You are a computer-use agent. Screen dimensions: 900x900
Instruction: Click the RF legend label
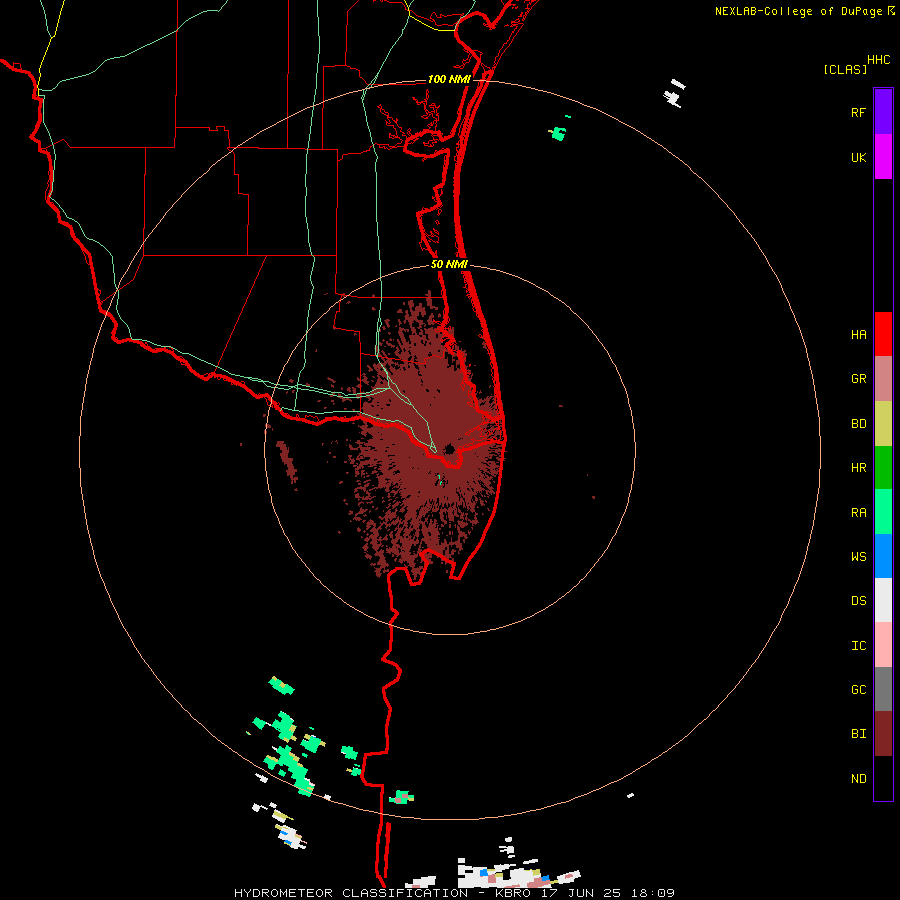(x=858, y=112)
